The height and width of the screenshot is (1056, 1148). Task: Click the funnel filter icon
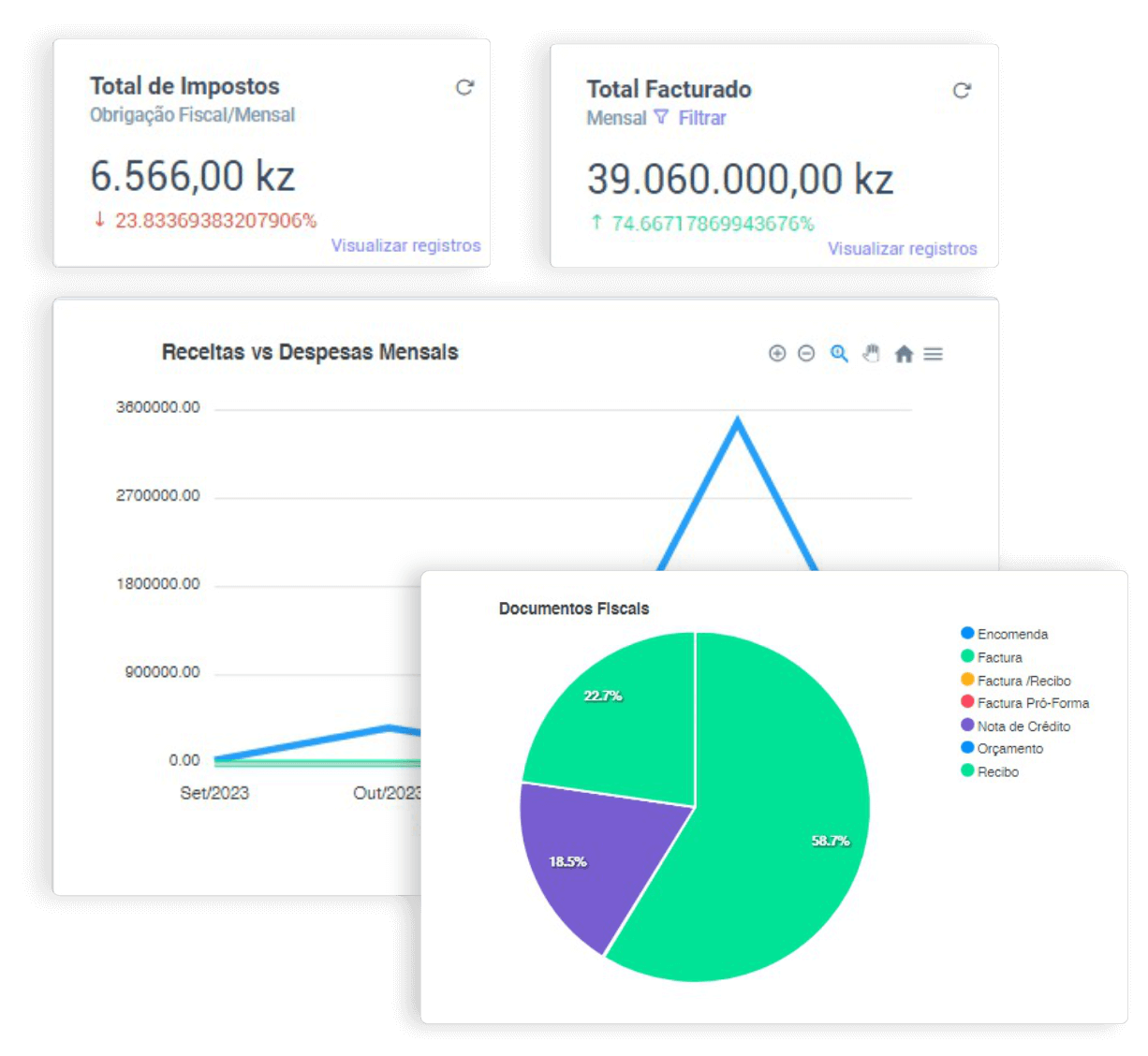pyautogui.click(x=661, y=117)
